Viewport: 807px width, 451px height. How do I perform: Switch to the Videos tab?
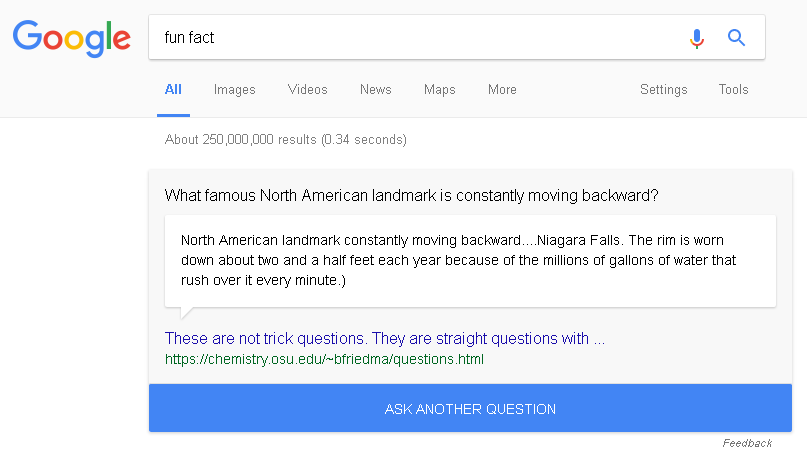pyautogui.click(x=307, y=90)
